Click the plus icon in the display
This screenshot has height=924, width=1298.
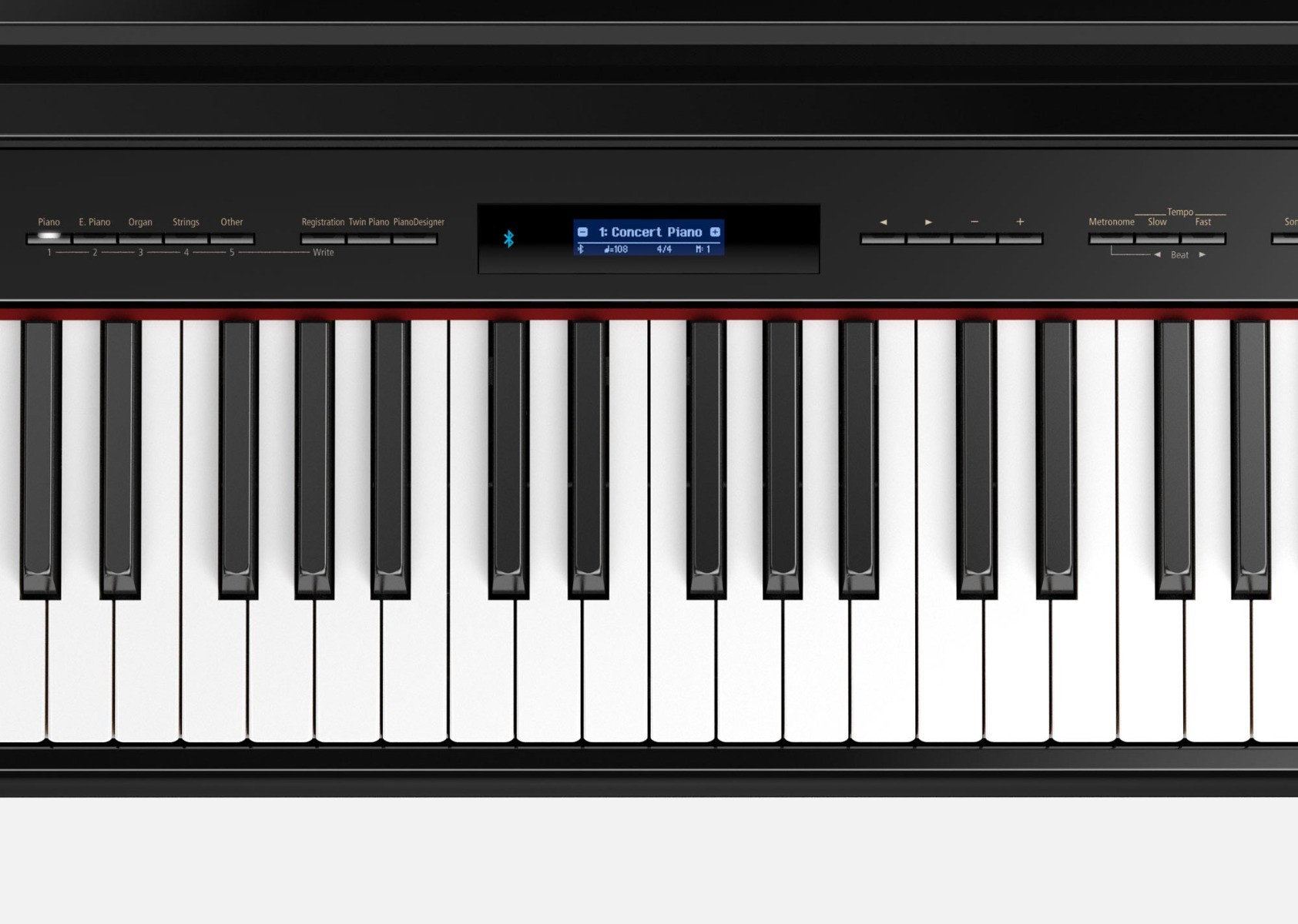tap(715, 232)
